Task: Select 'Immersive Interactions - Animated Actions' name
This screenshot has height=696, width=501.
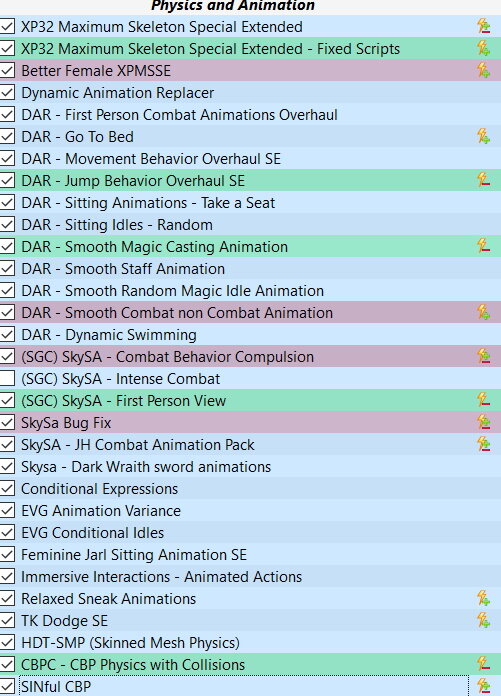Action: click(x=162, y=577)
